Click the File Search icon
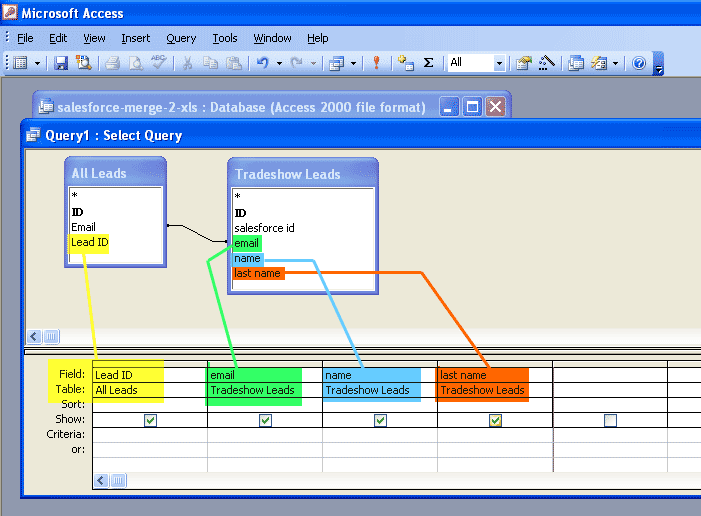Screen dimensions: 701x516 [x=84, y=63]
